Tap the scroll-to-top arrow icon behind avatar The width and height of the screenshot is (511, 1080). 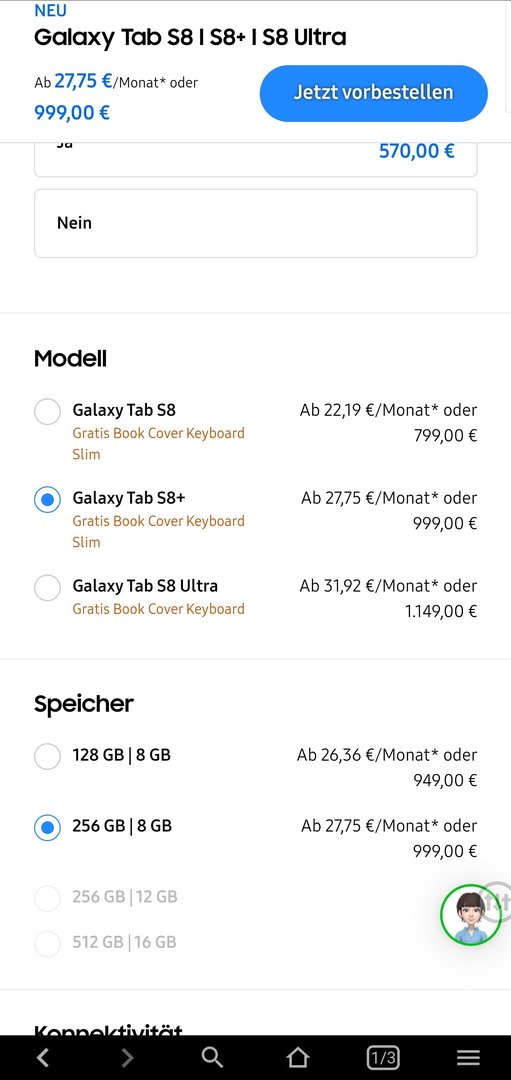coord(500,902)
